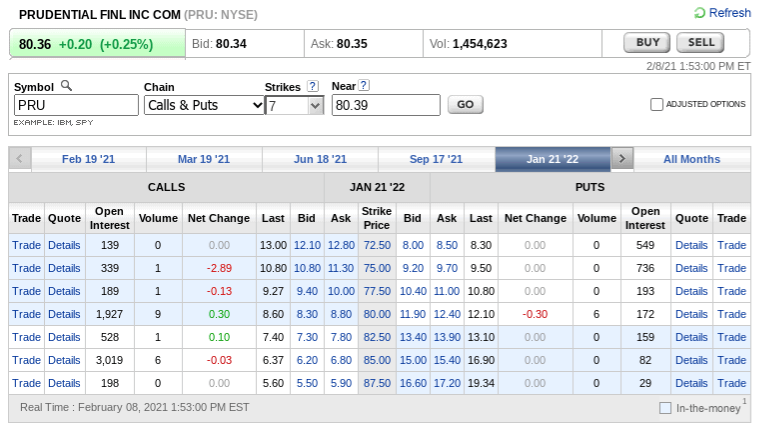Click the 80.00 strike price link

click(377, 314)
